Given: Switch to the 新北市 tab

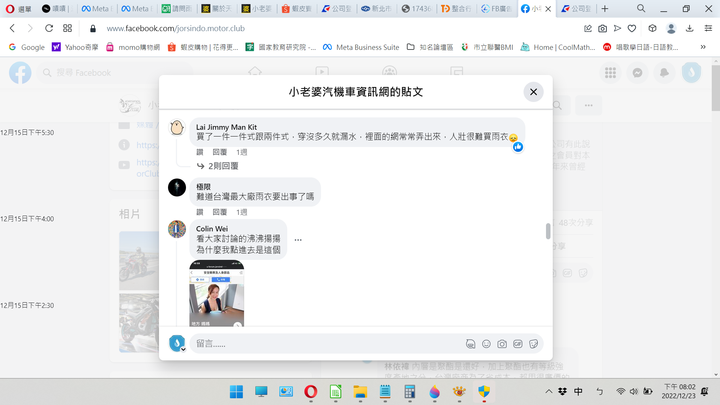Looking at the screenshot, I should pos(376,9).
